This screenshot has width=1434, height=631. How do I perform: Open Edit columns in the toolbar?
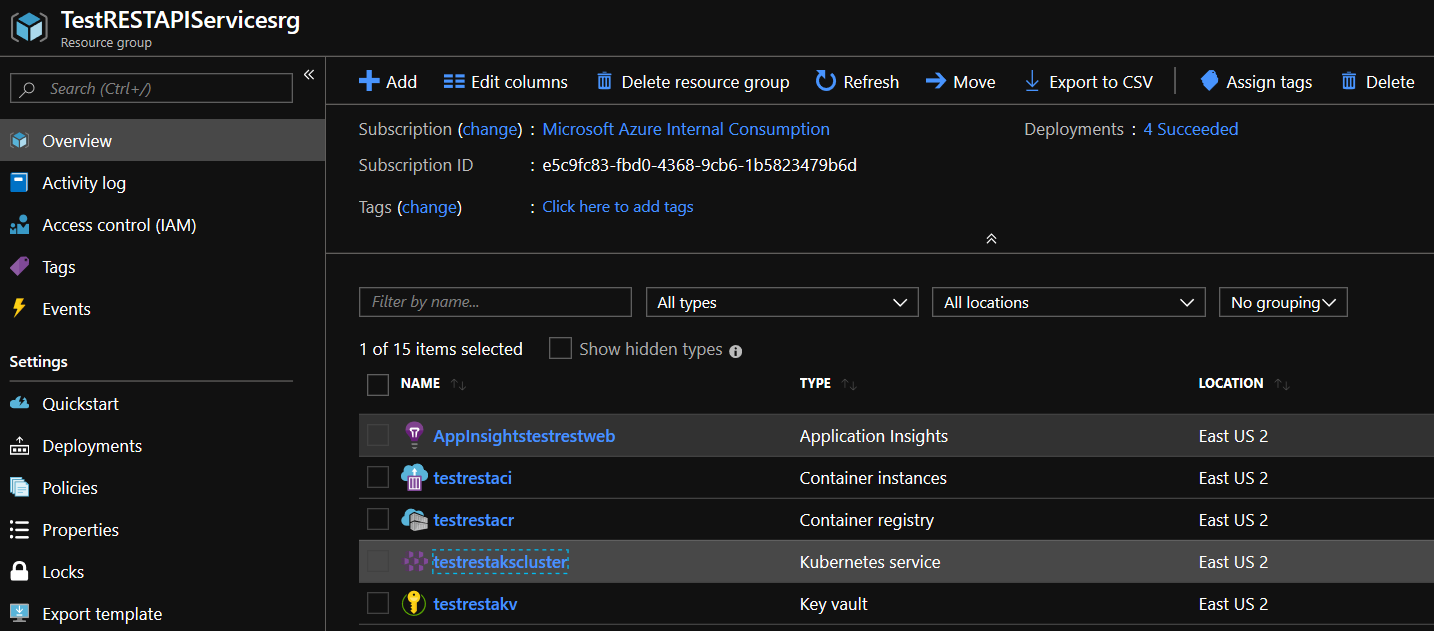pyautogui.click(x=505, y=82)
